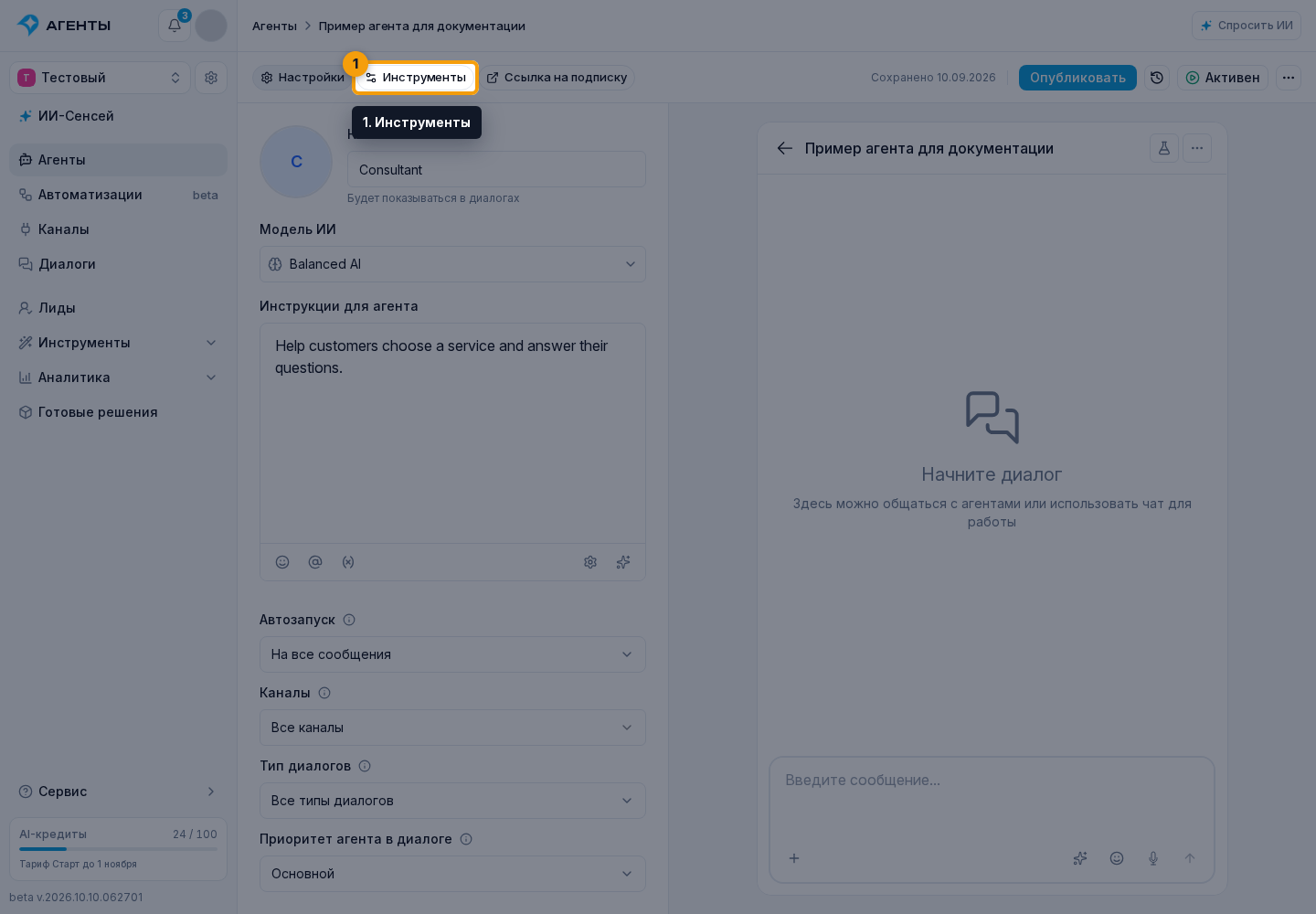Open instructions settings gear icon

click(590, 562)
